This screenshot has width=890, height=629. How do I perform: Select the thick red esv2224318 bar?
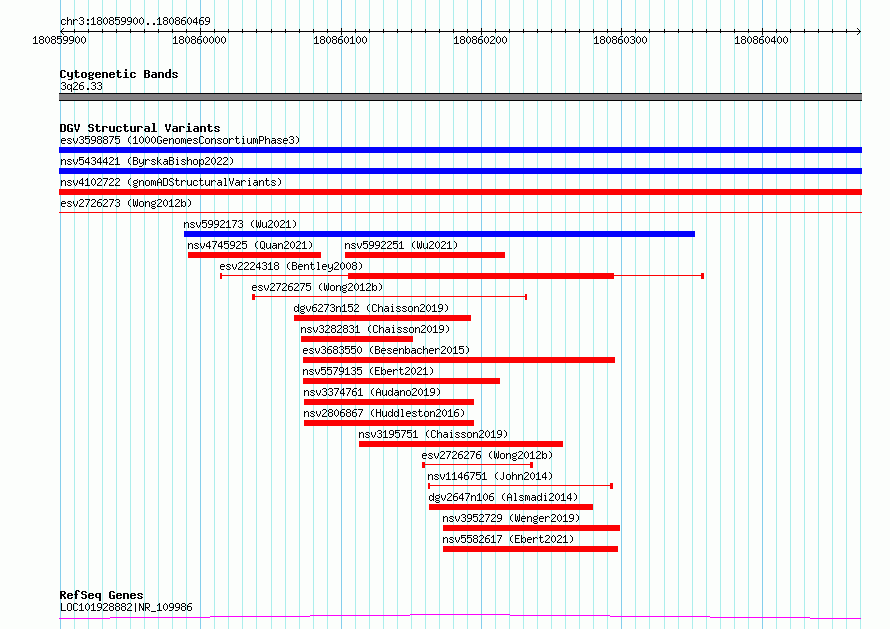point(481,276)
